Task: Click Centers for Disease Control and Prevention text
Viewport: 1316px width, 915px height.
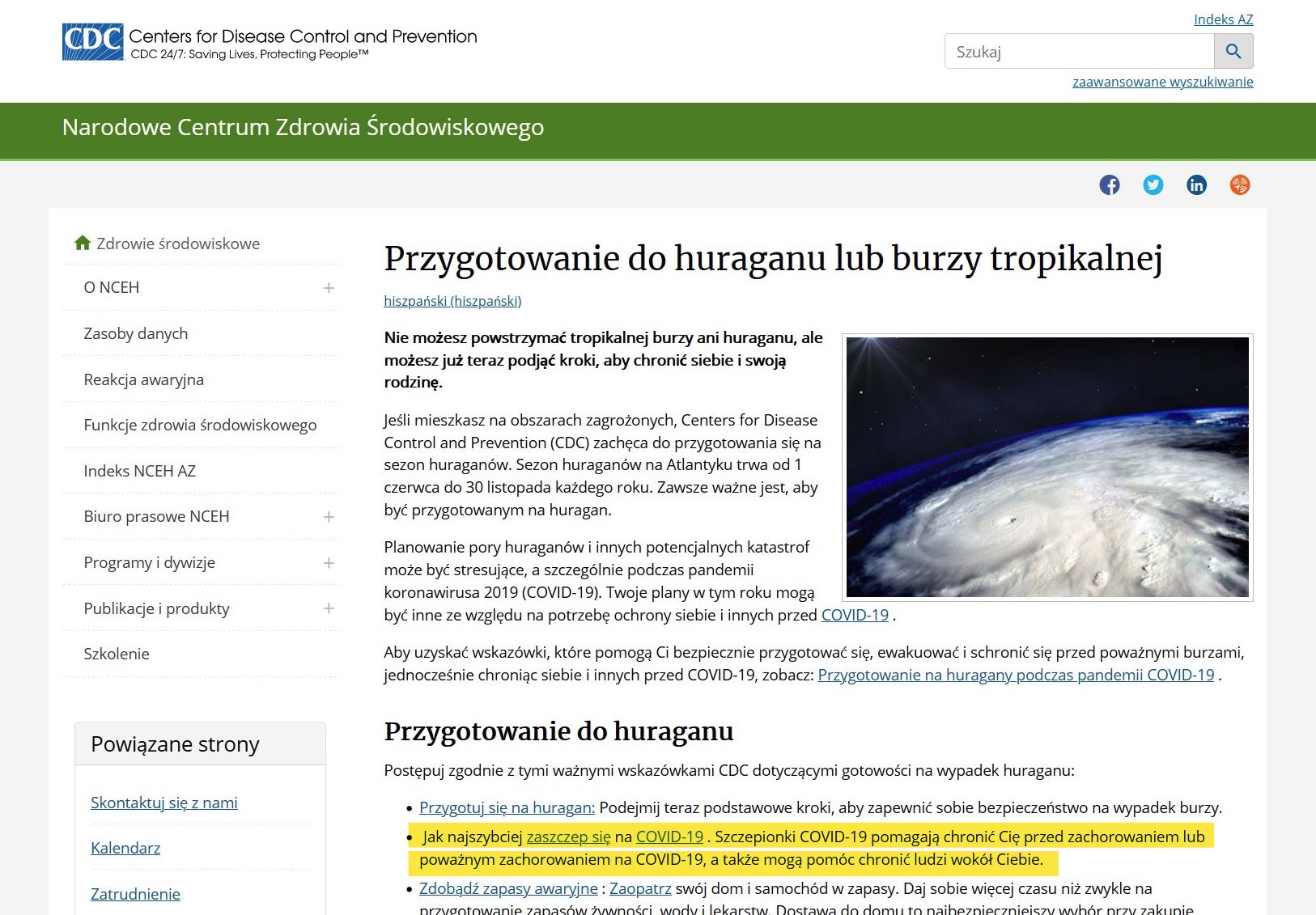Action: tap(303, 36)
